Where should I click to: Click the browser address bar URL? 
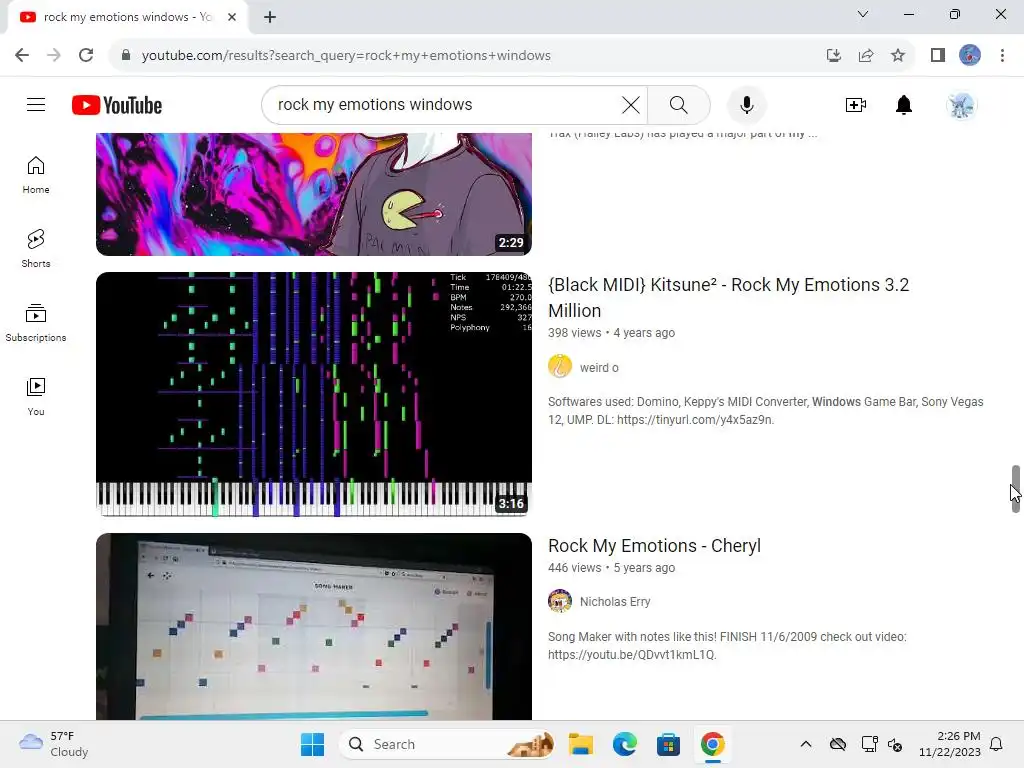(x=346, y=55)
